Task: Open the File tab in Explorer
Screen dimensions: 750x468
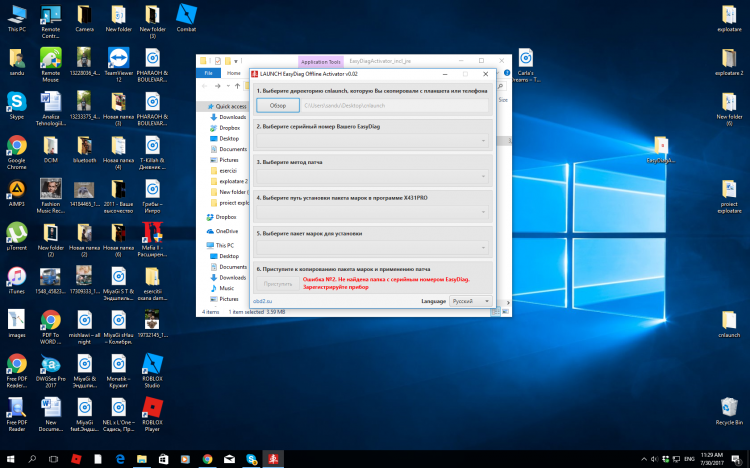Action: click(208, 73)
